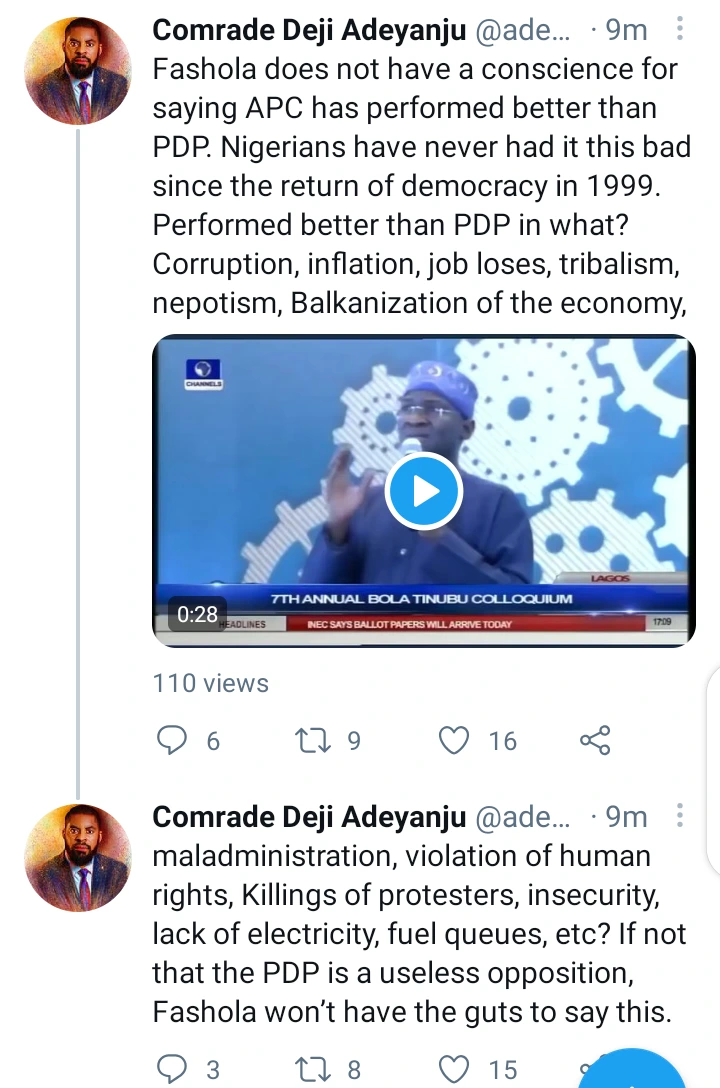Image resolution: width=720 pixels, height=1088 pixels.
Task: Tap the 110 views count
Action: [x=211, y=684]
